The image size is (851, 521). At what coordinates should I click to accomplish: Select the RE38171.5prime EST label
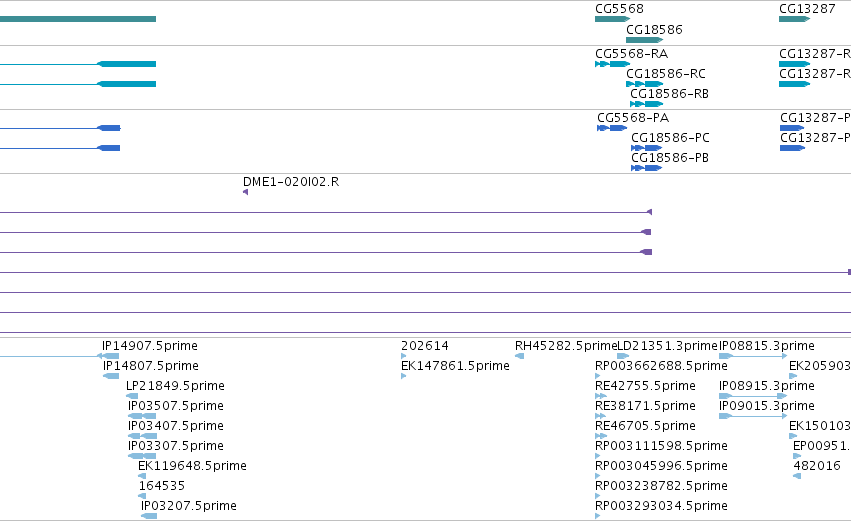645,406
